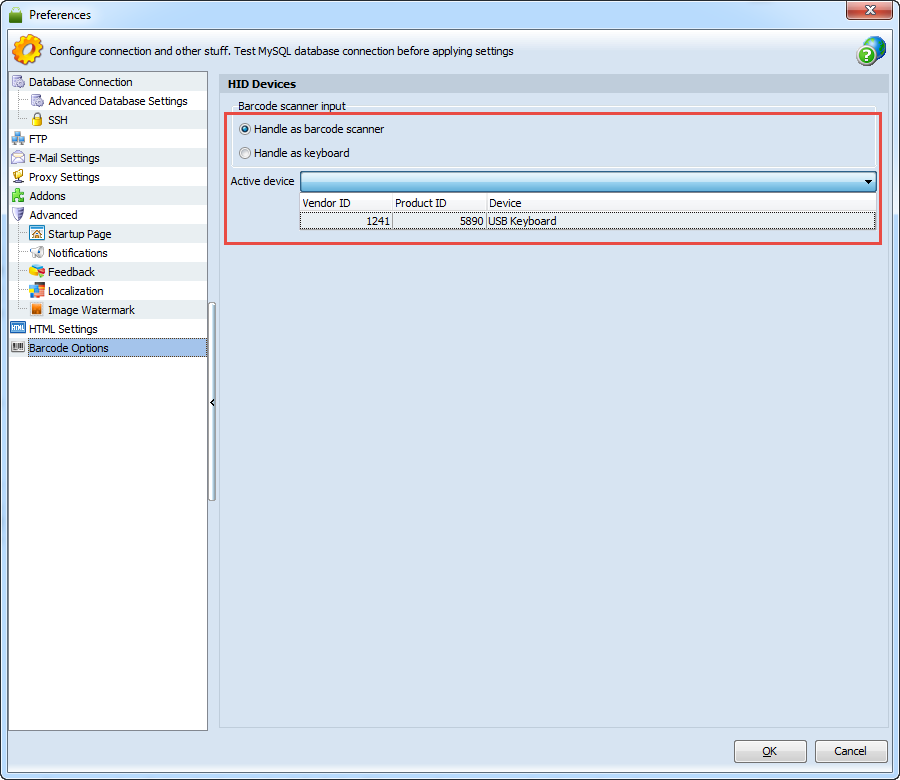Image resolution: width=900 pixels, height=780 pixels.
Task: Open Addons page
Action: pos(48,196)
